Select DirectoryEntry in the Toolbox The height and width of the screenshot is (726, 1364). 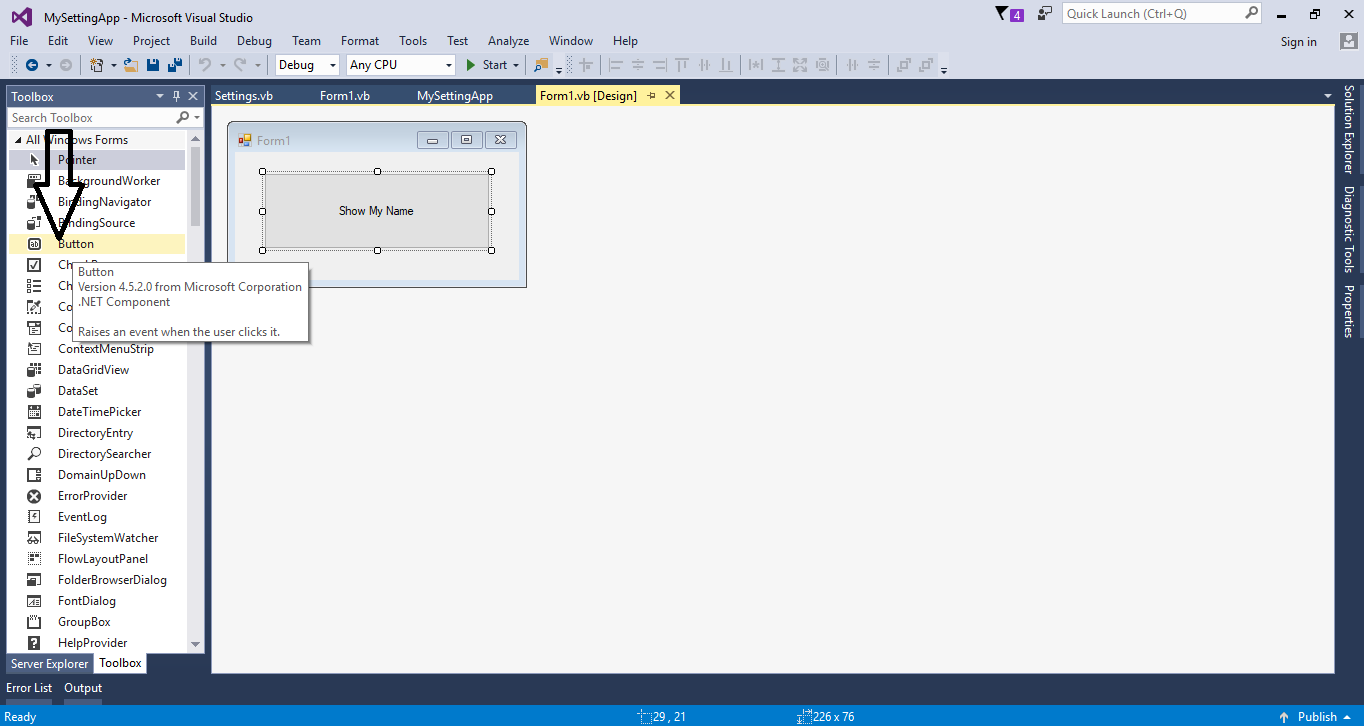[97, 433]
